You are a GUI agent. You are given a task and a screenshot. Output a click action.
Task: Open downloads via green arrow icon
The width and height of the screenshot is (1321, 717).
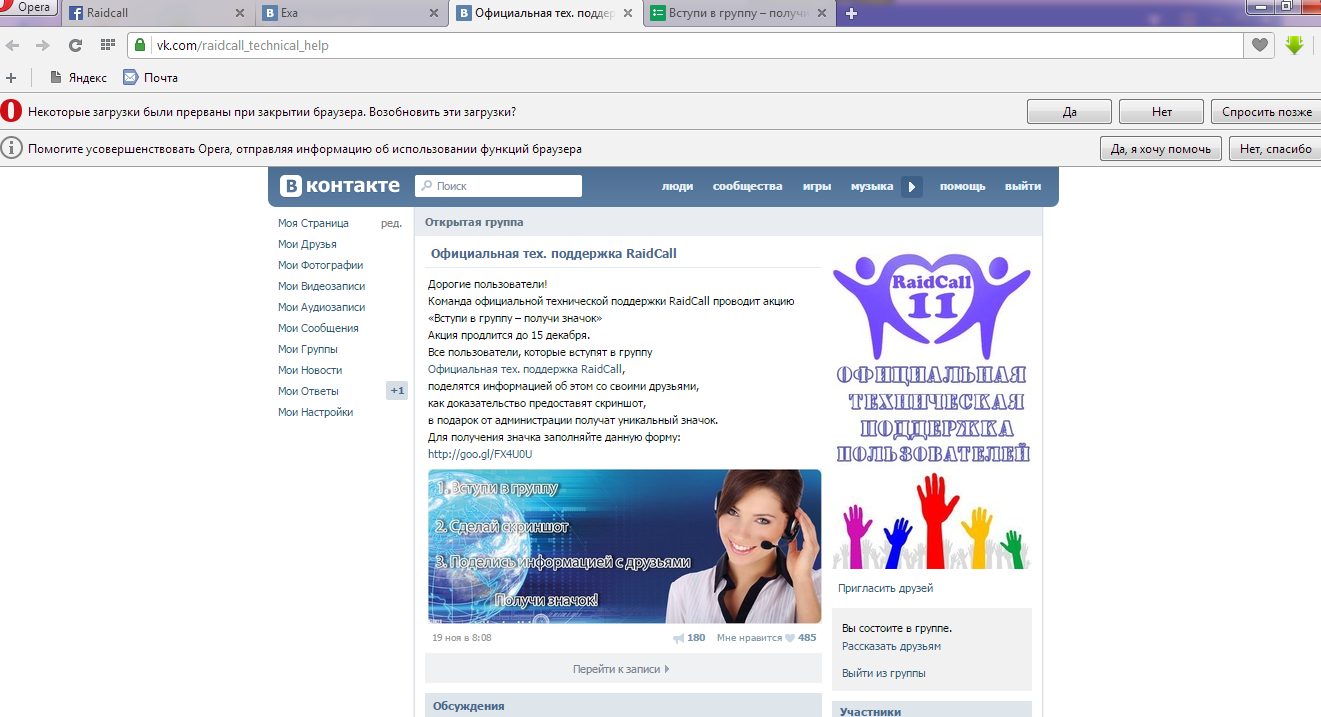point(1295,45)
